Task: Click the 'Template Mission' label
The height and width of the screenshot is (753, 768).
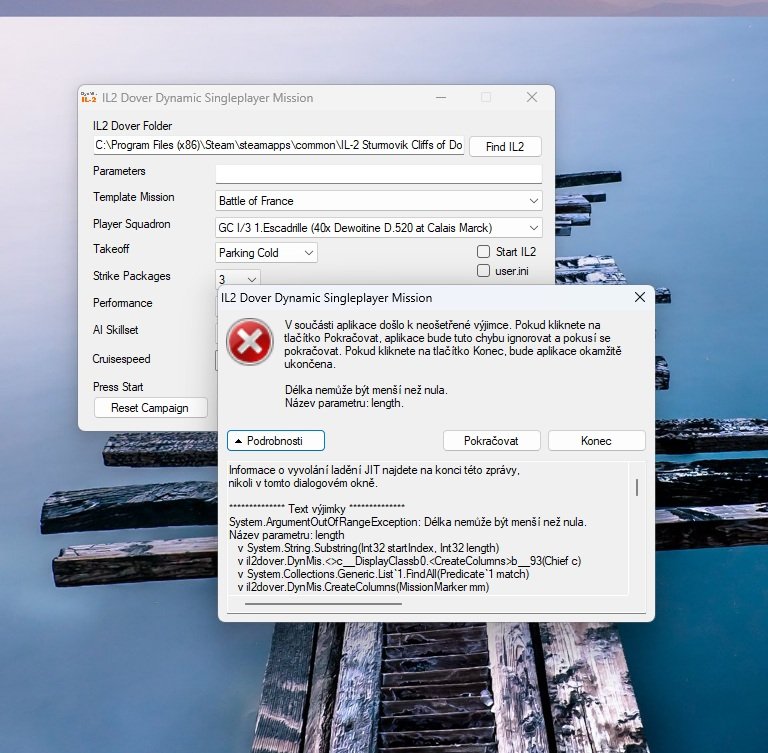Action: point(134,197)
